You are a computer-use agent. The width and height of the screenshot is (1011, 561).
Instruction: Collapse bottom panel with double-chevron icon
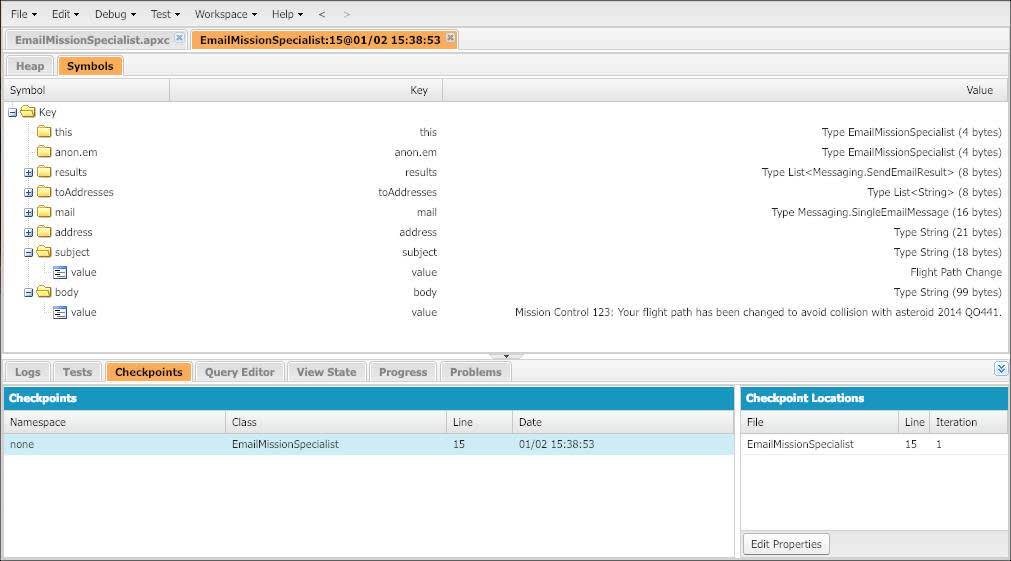point(1001,368)
